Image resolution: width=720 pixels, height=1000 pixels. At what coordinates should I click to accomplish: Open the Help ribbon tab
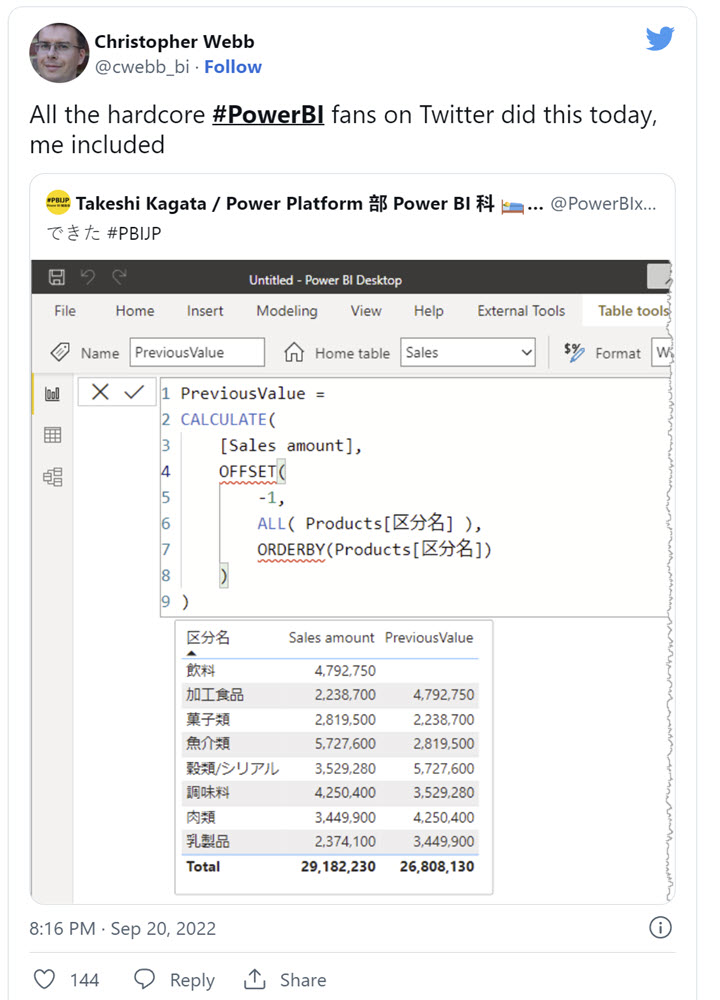coord(429,311)
